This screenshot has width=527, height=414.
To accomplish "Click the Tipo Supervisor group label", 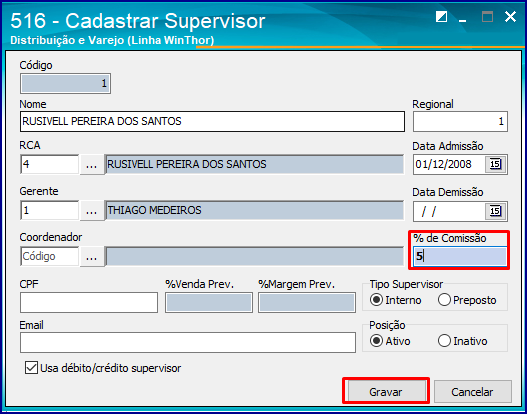I will click(x=406, y=285).
